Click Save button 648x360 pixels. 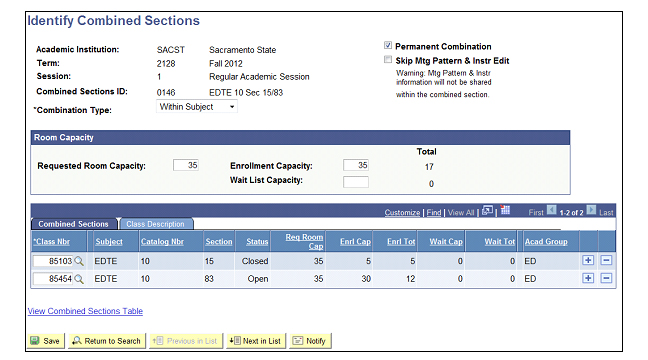(46, 341)
